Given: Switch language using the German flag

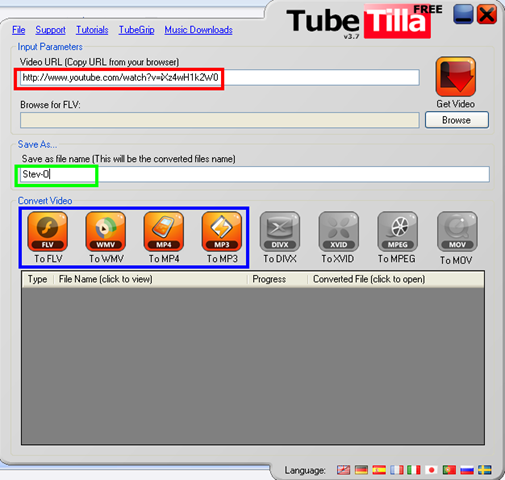Looking at the screenshot, I should 361,470.
